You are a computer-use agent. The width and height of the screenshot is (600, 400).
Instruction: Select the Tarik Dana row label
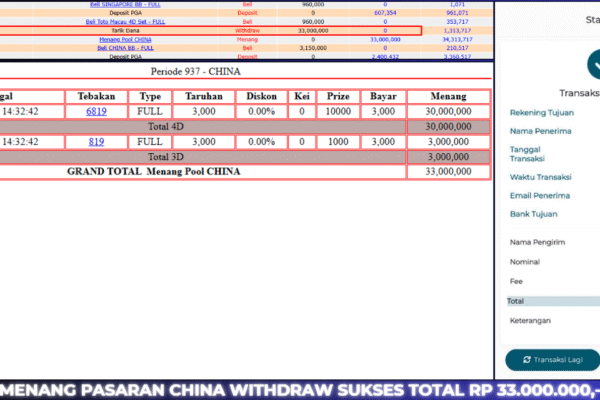tap(126, 31)
